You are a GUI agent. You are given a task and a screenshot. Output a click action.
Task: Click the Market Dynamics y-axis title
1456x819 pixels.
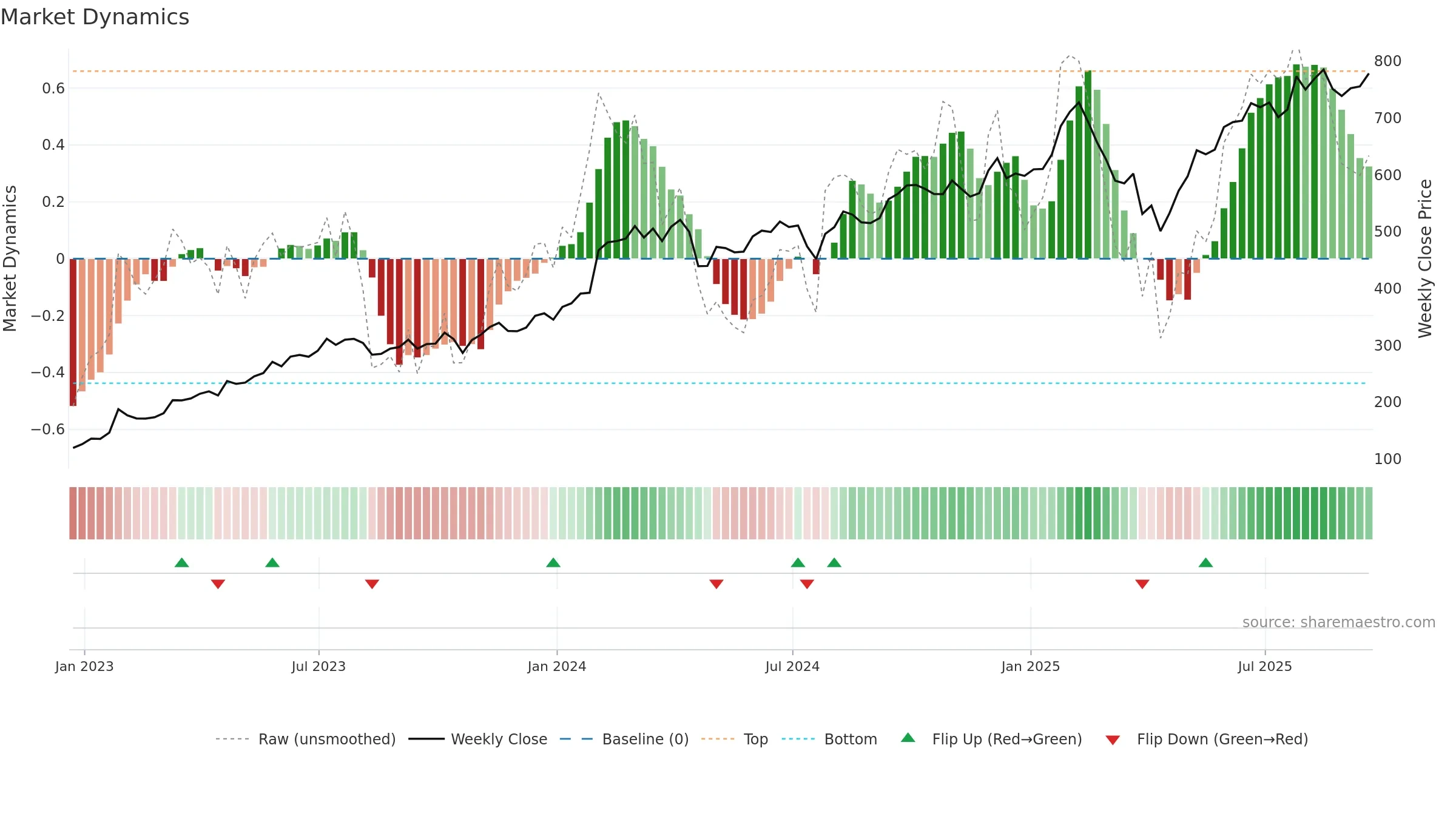(10, 258)
